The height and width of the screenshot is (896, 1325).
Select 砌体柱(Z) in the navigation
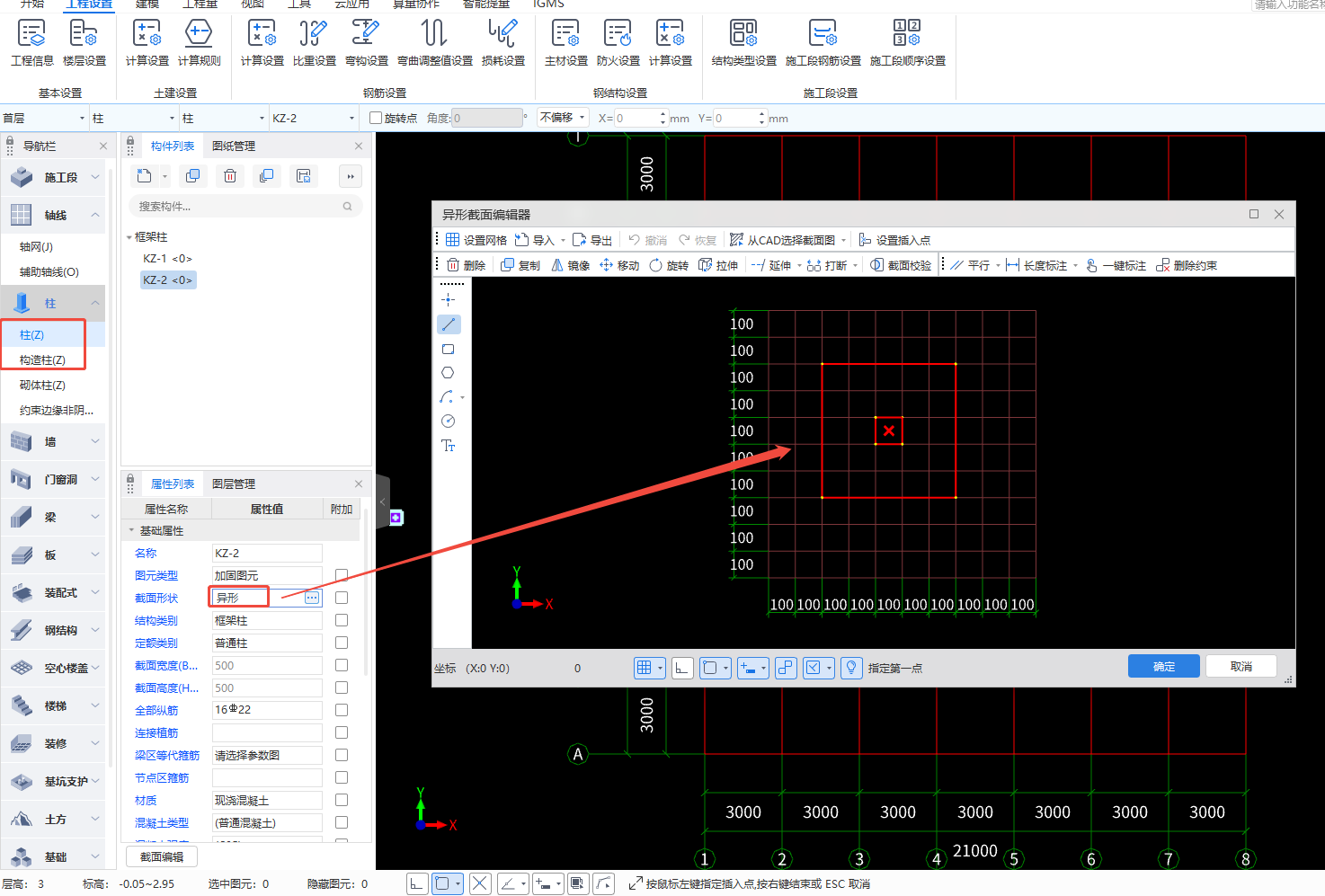tap(43, 386)
